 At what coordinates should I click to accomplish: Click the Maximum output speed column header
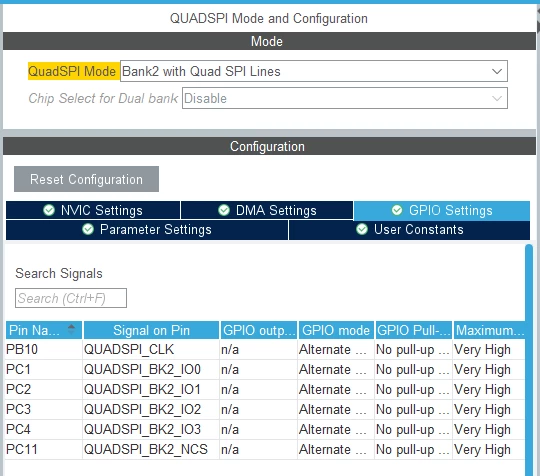489,330
